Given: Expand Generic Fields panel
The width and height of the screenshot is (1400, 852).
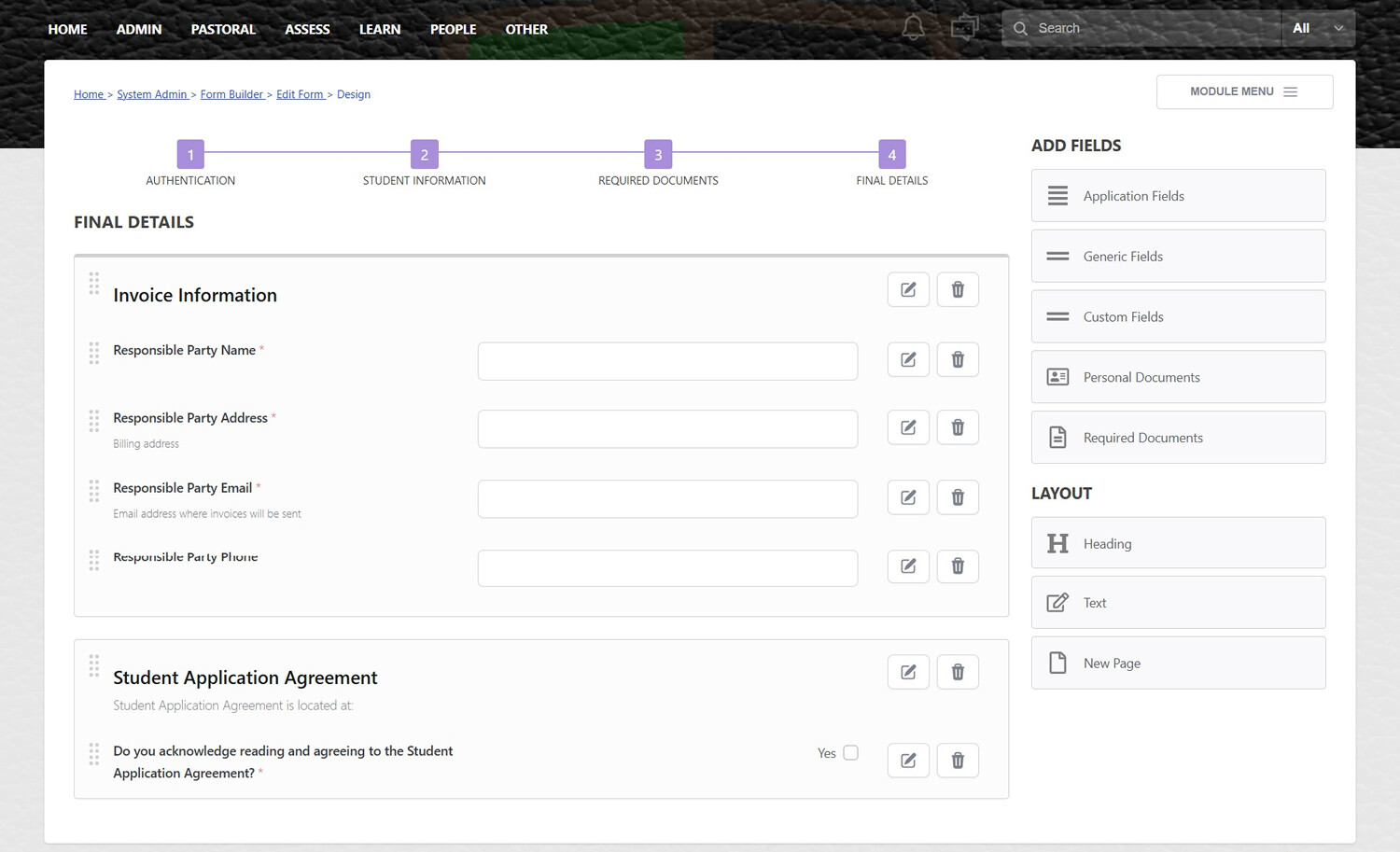Looking at the screenshot, I should click(1178, 256).
